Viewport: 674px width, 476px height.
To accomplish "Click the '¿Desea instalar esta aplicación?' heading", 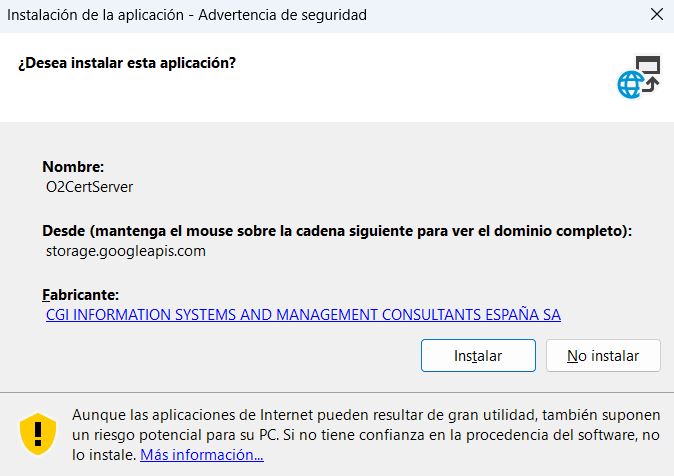I will click(x=127, y=63).
